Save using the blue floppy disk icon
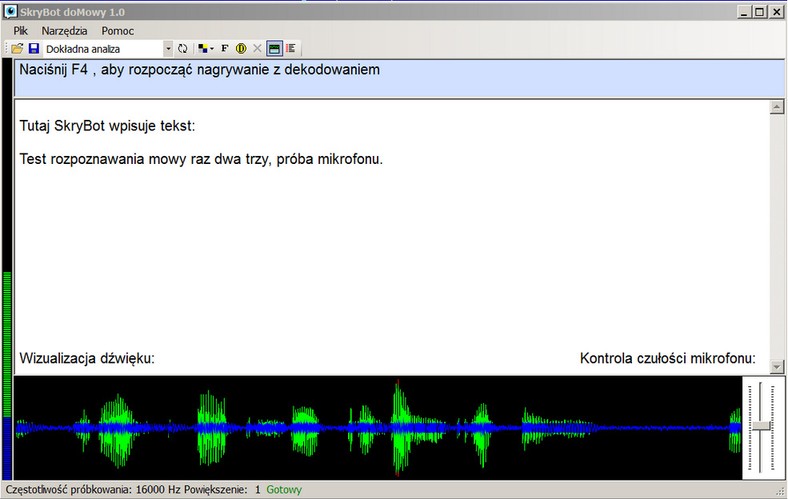The image size is (788, 499). coord(34,48)
